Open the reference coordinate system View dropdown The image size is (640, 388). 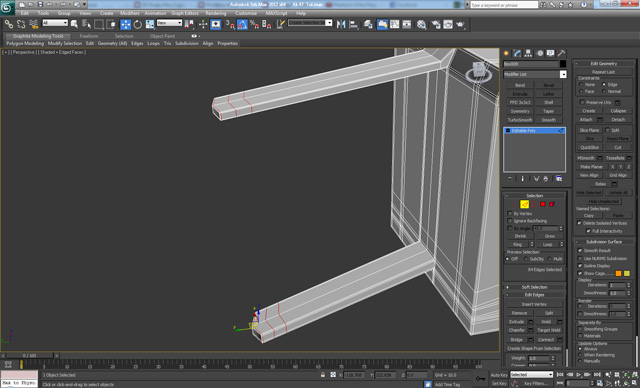click(169, 23)
